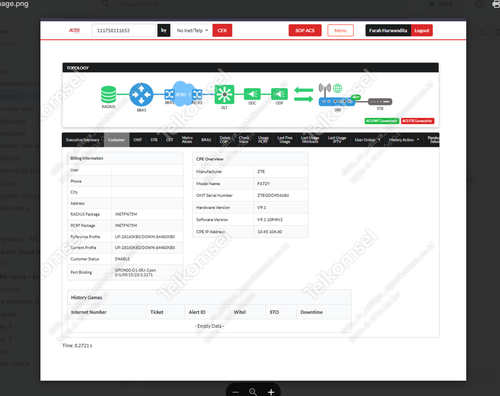Switch to the ONT tab

(x=138, y=140)
